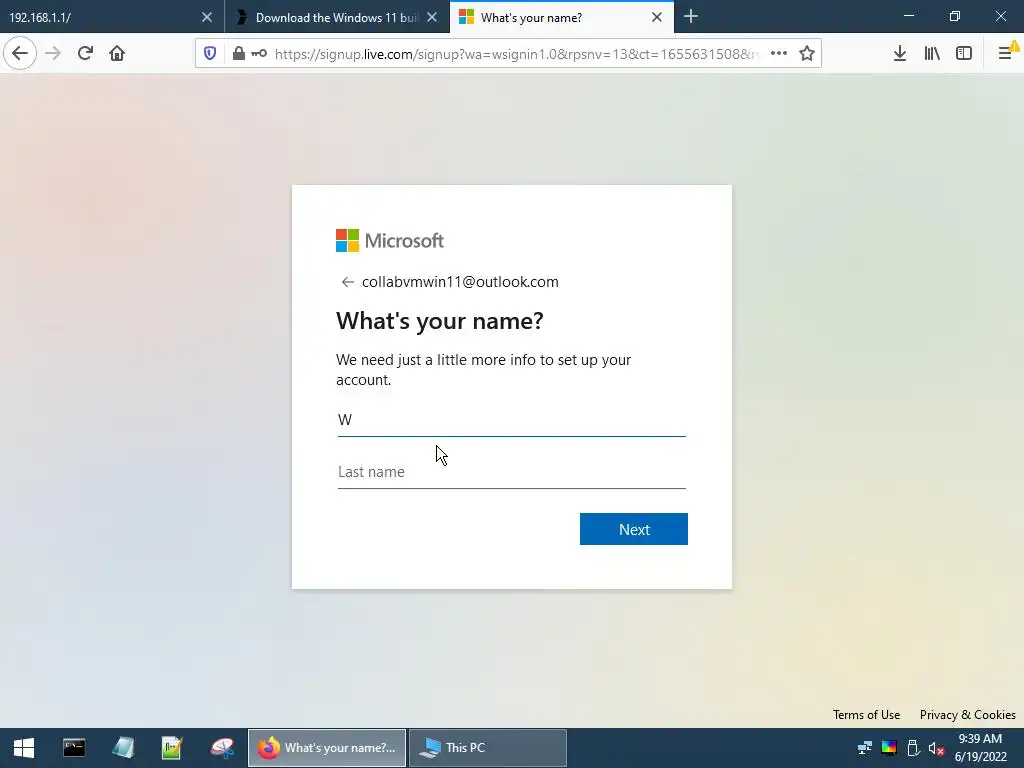Close the 192.168.1.1 tab
The image size is (1024, 768).
pyautogui.click(x=206, y=18)
